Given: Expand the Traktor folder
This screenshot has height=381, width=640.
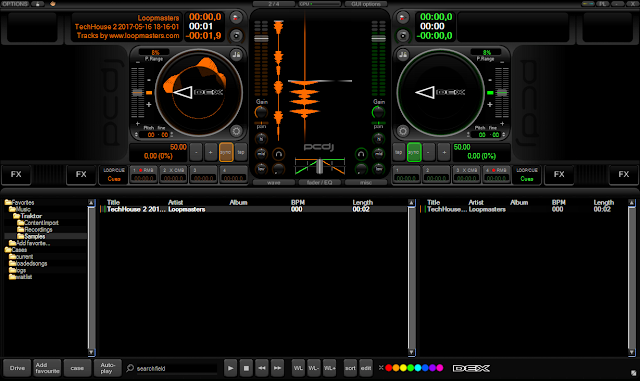Looking at the screenshot, I should pyautogui.click(x=27, y=216).
